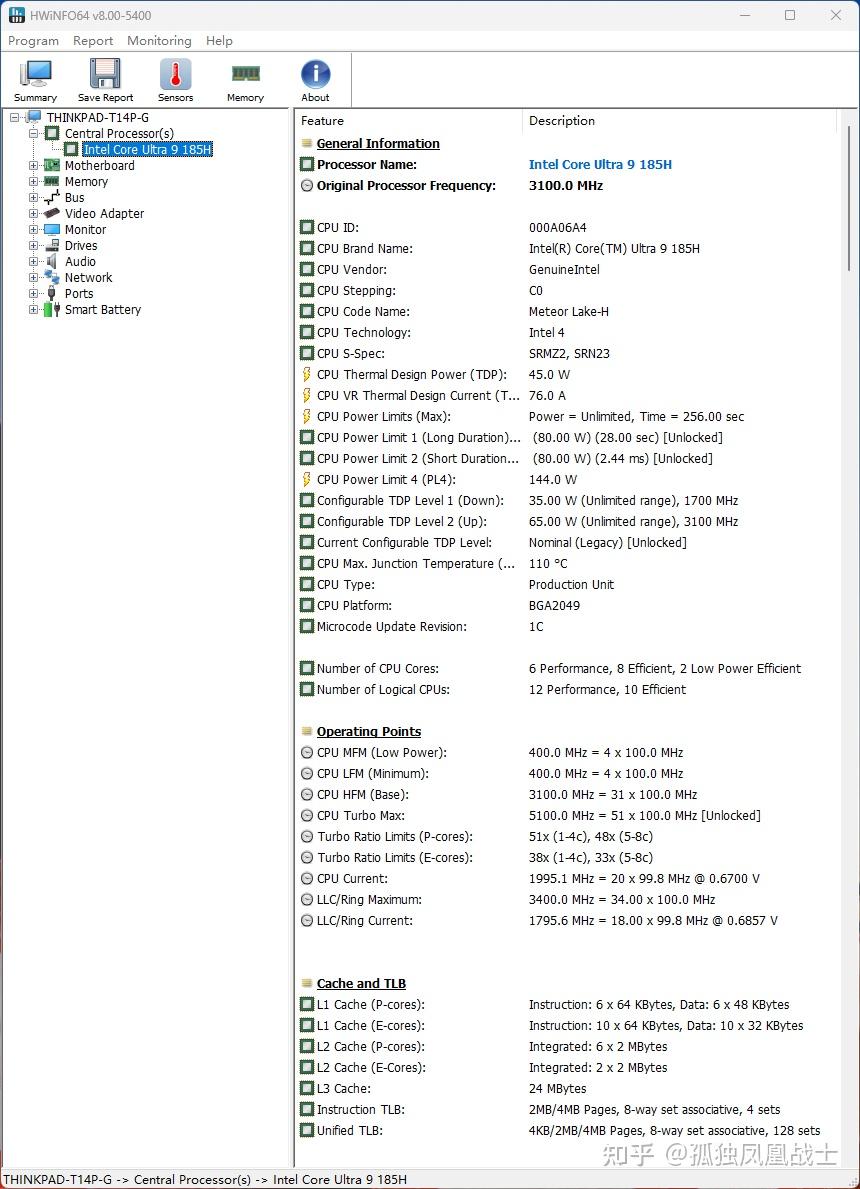Viewport: 860px width, 1189px height.
Task: Open the Summary toolbar icon
Action: 35,74
